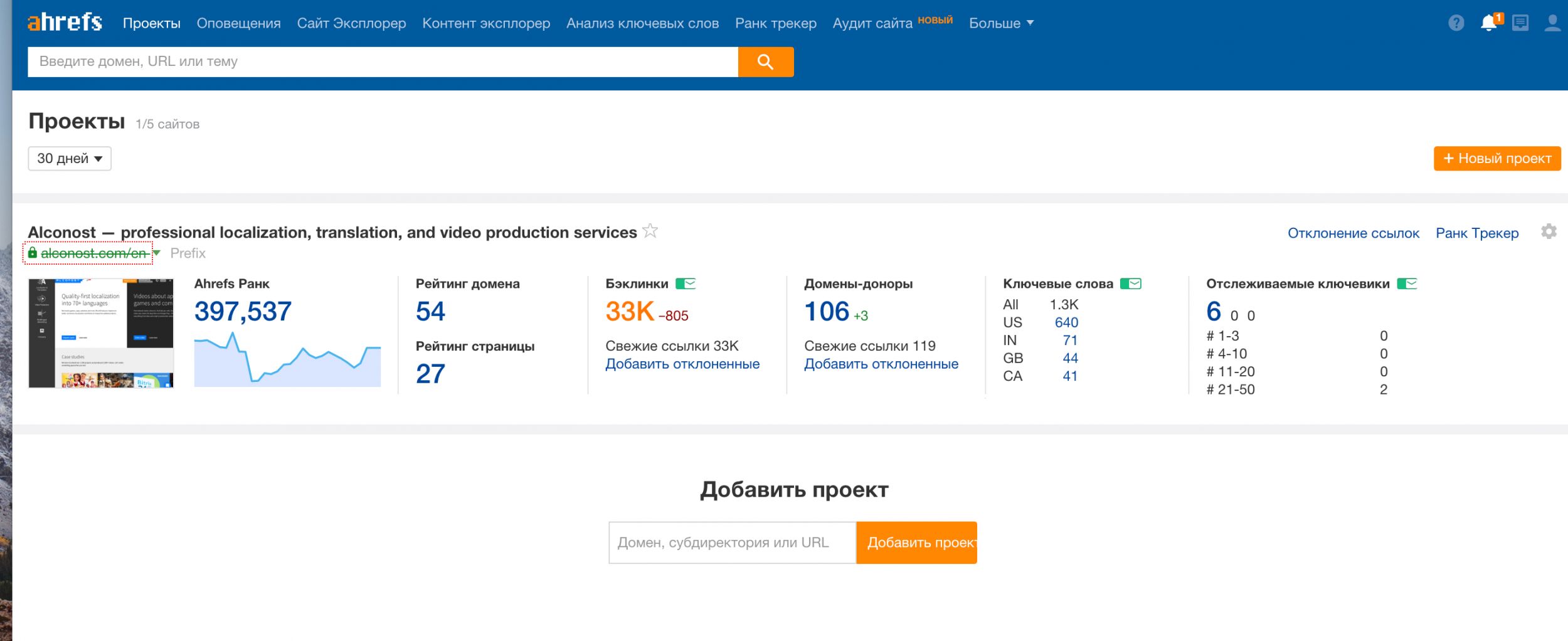
Task: Expand the dropdown arrow next to alconost.com/en
Action: click(157, 253)
